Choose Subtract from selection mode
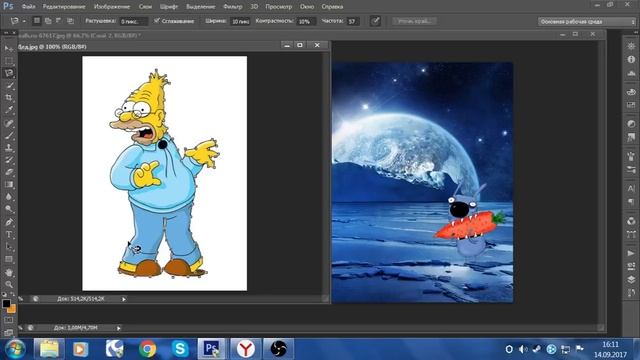640x360 pixels. pos(59,21)
